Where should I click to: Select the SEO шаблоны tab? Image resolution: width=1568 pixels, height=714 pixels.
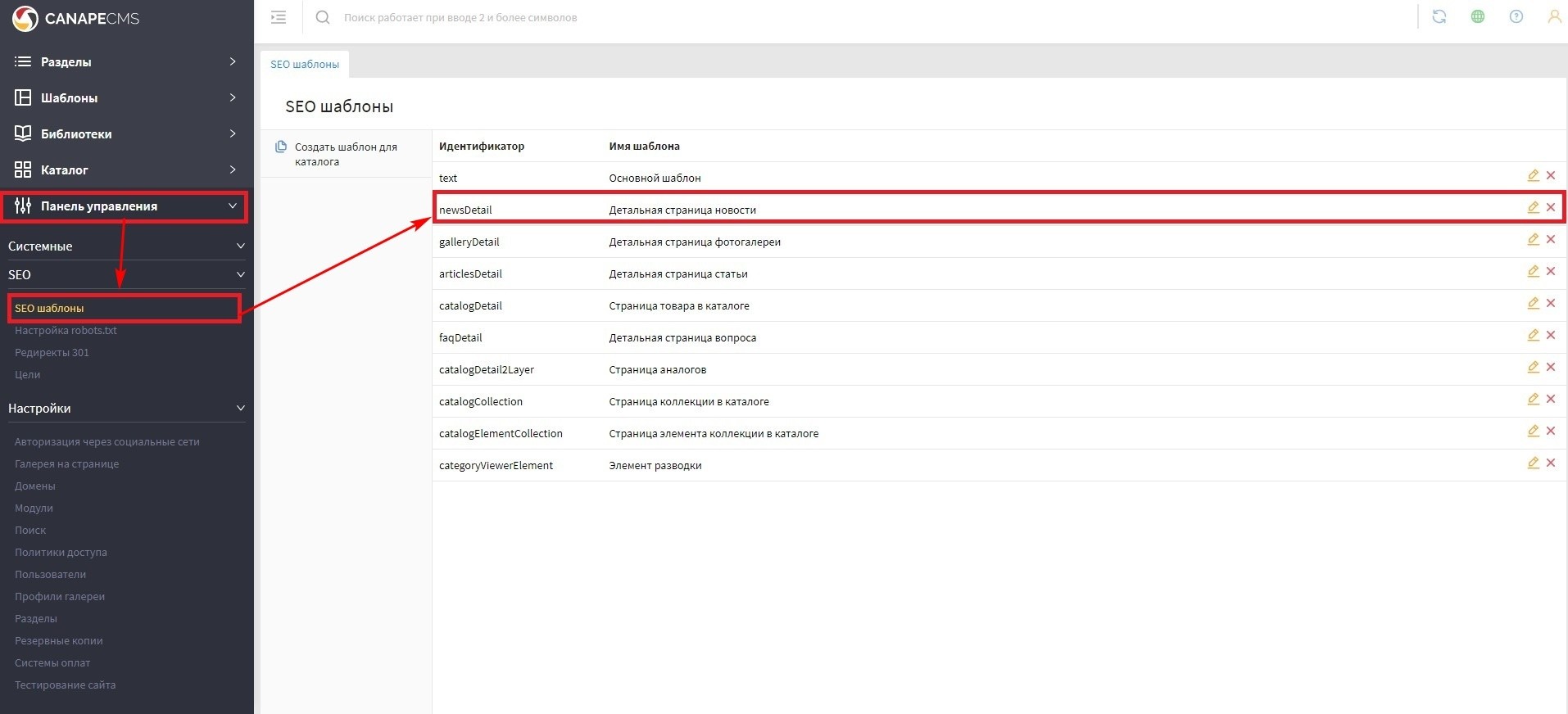(x=305, y=64)
